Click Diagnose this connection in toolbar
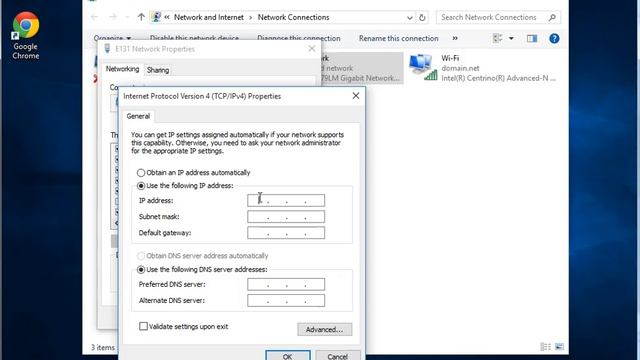Viewport: 640px width, 360px height. tap(298, 38)
